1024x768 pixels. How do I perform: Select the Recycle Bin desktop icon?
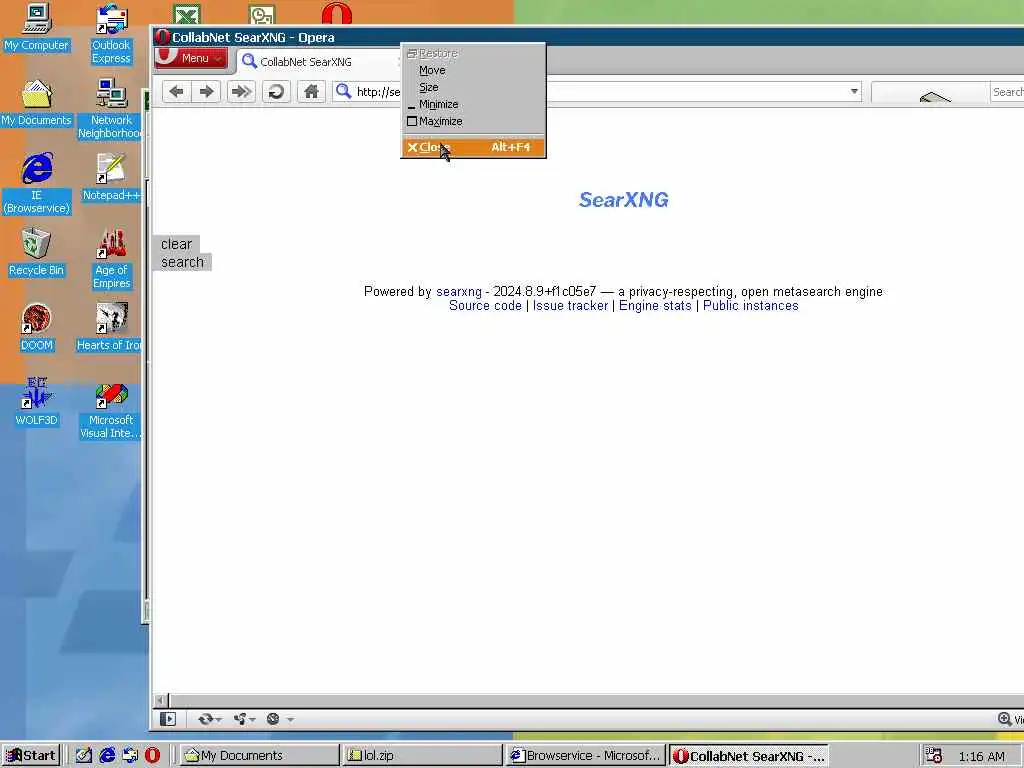coord(36,253)
